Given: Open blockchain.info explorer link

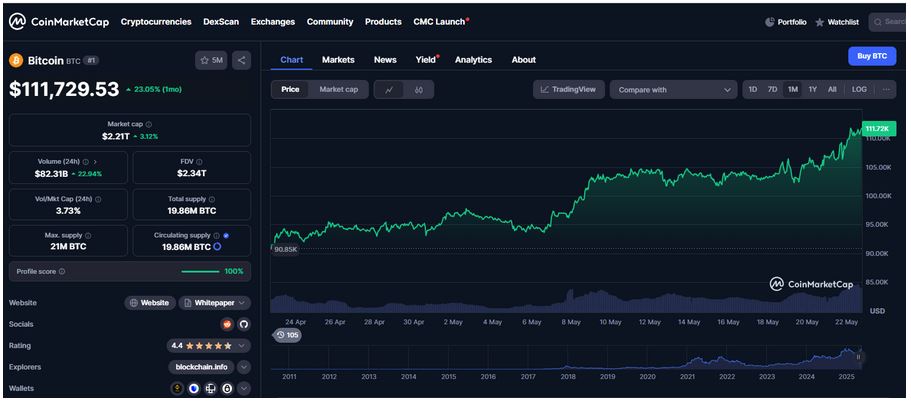Looking at the screenshot, I should (x=202, y=367).
